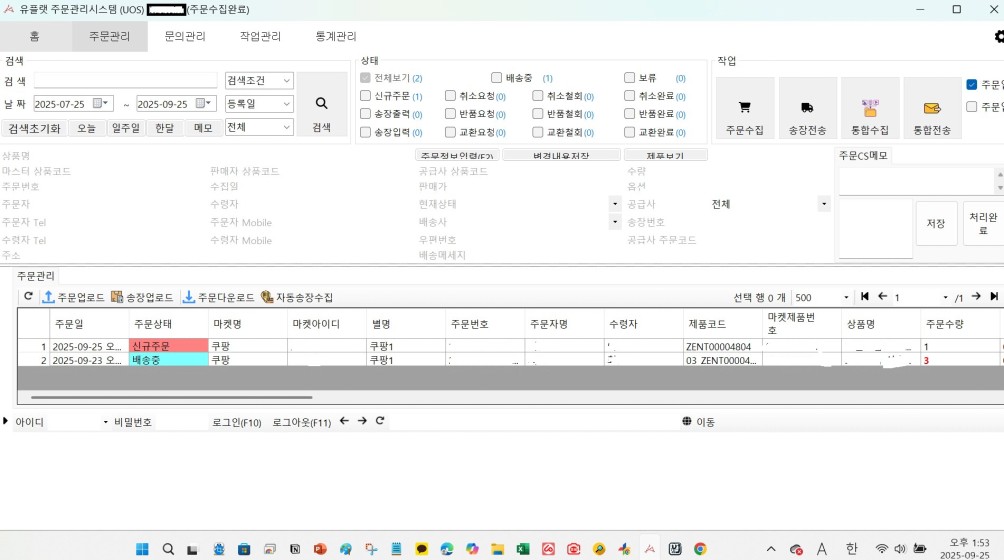Viewport: 1004px width, 560px height.
Task: Check the 신규주문 status checkbox
Action: 366,96
